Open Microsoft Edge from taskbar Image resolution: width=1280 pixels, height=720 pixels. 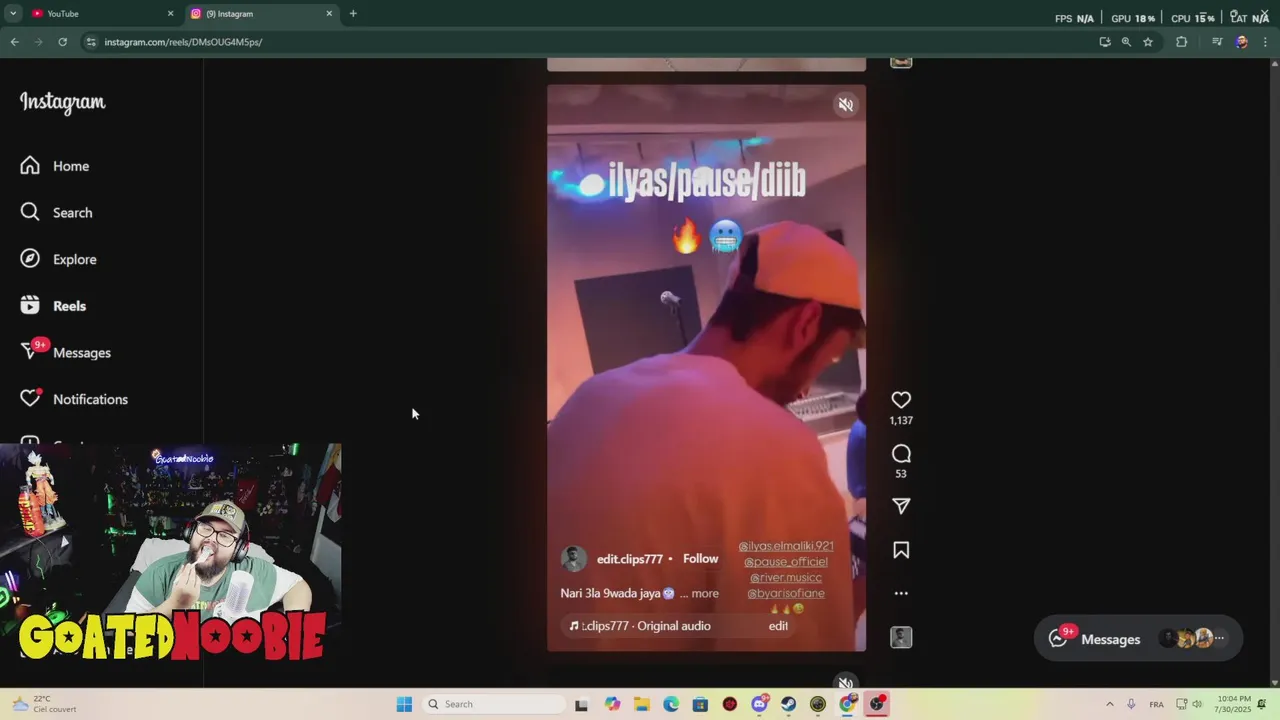671,704
